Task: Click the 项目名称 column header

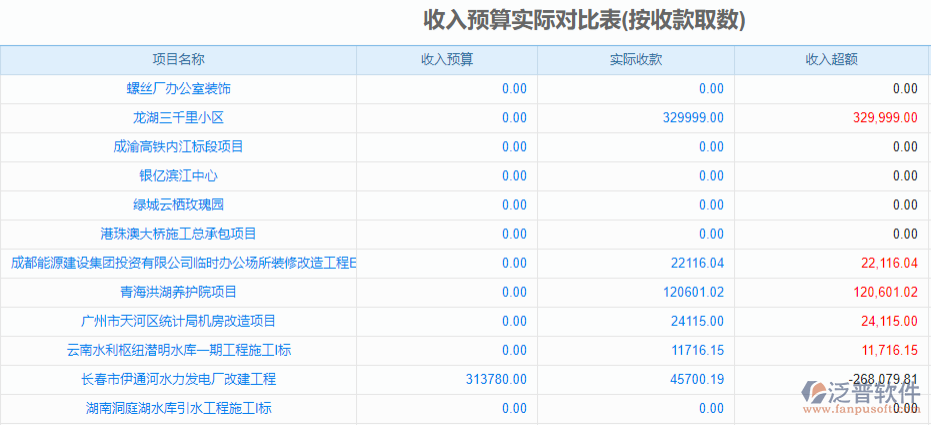Action: [x=178, y=59]
